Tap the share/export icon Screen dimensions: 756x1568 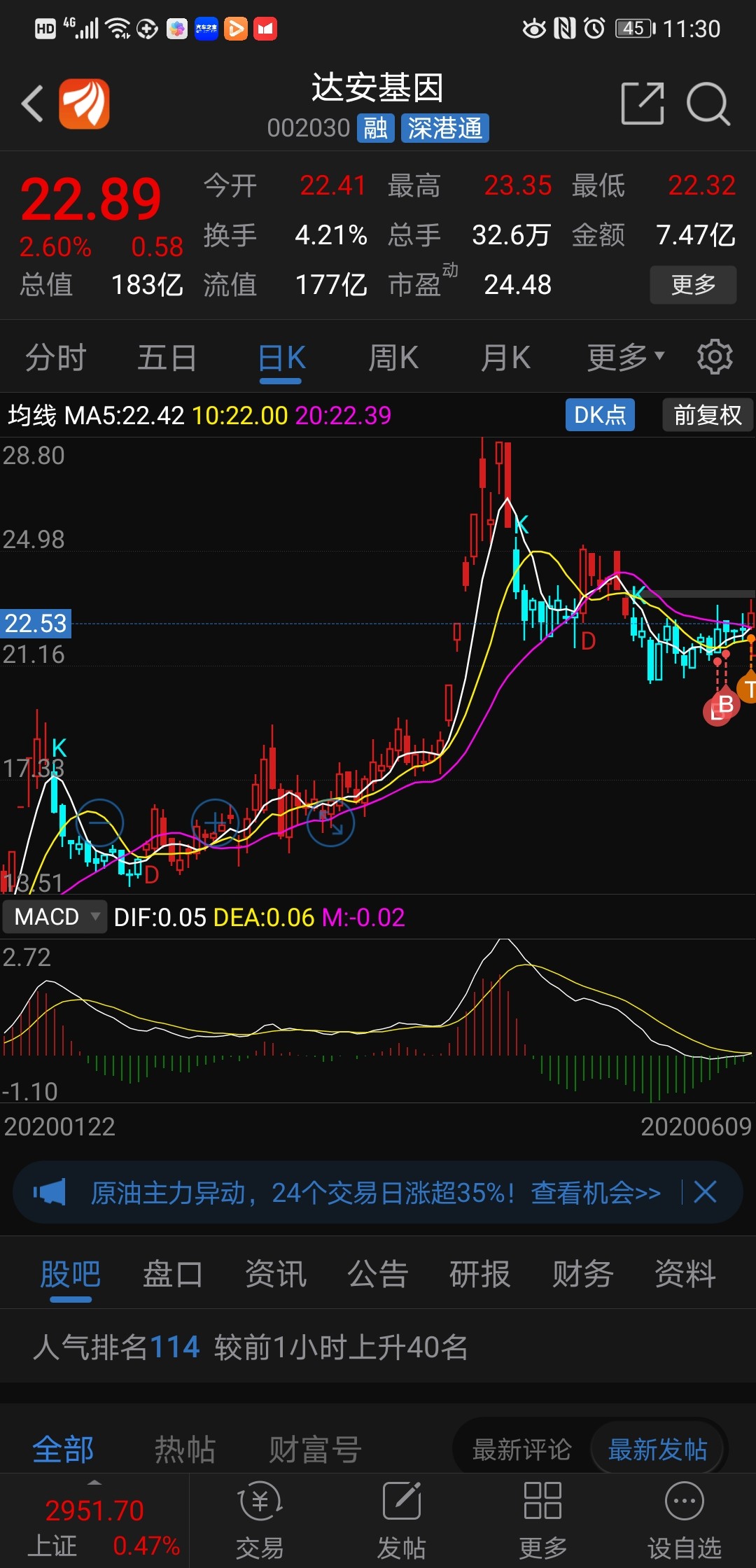(643, 104)
